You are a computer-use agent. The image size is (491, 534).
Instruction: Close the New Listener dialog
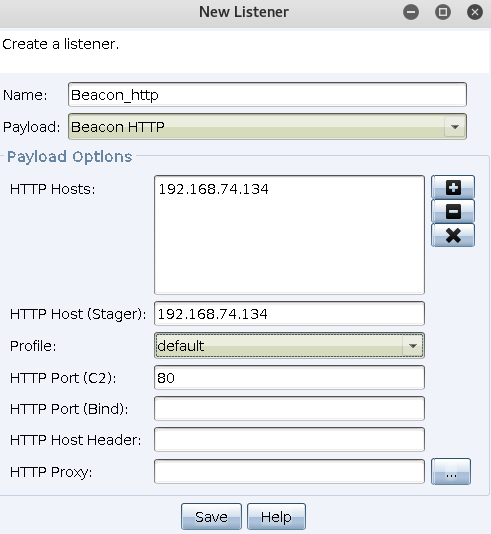[x=475, y=12]
